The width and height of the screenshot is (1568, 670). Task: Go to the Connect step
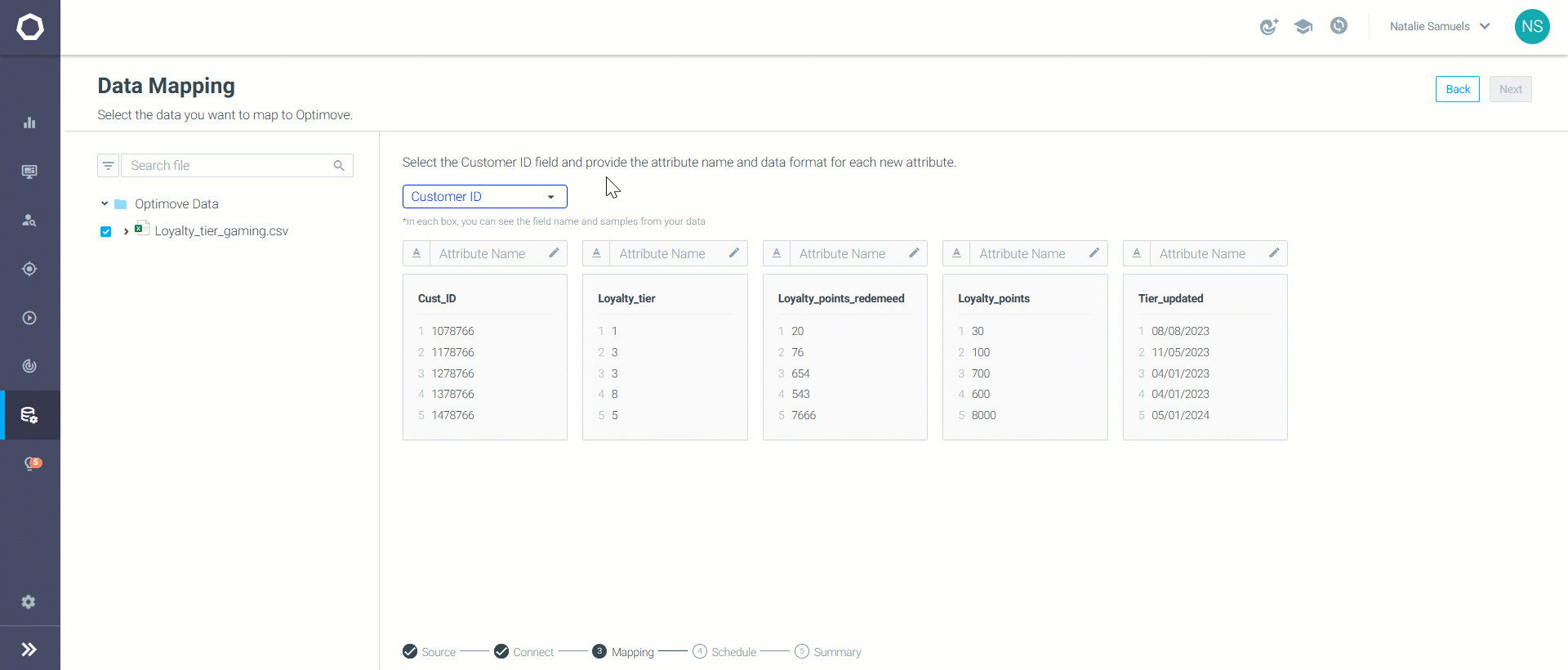coord(524,652)
